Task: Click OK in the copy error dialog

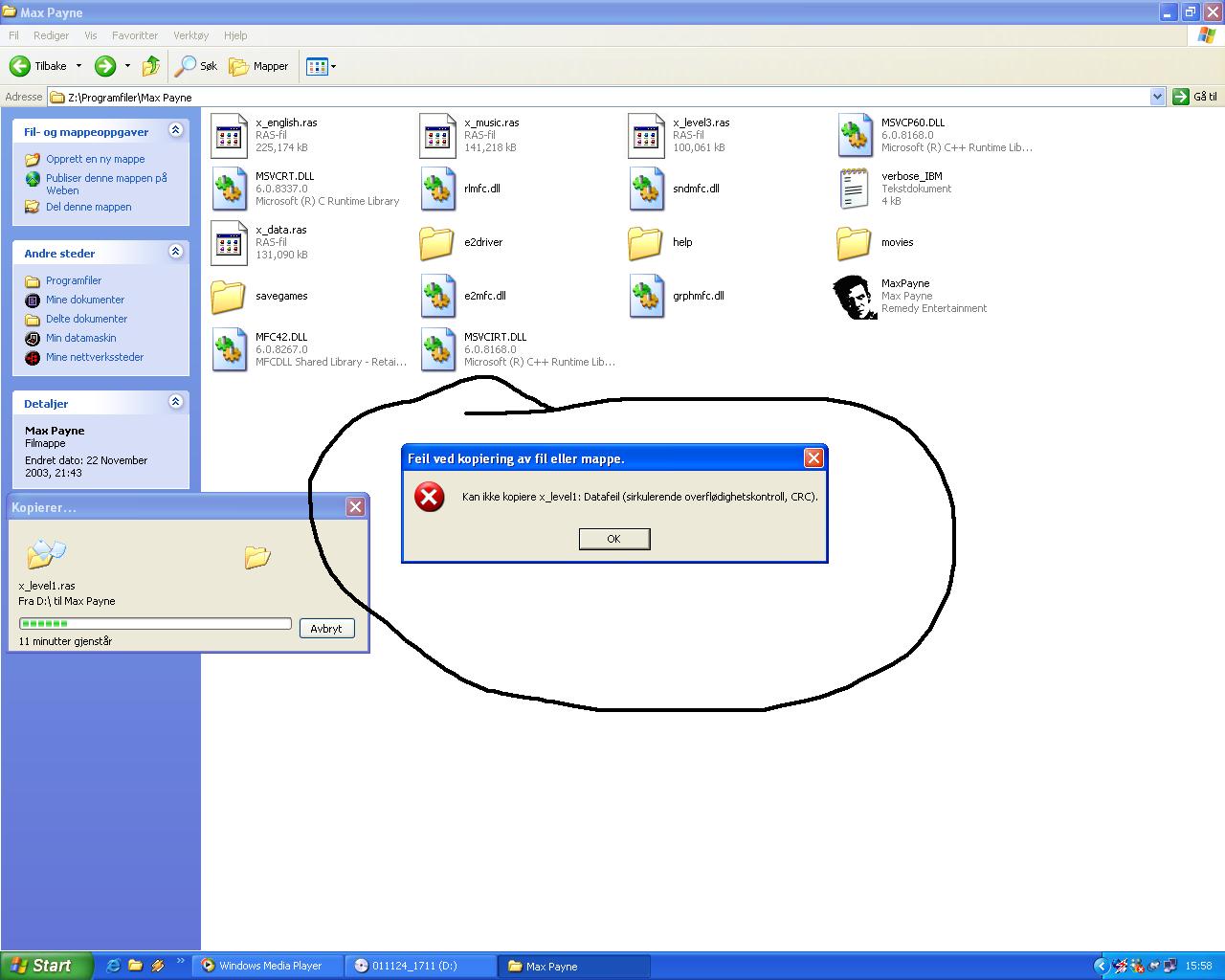Action: click(614, 539)
